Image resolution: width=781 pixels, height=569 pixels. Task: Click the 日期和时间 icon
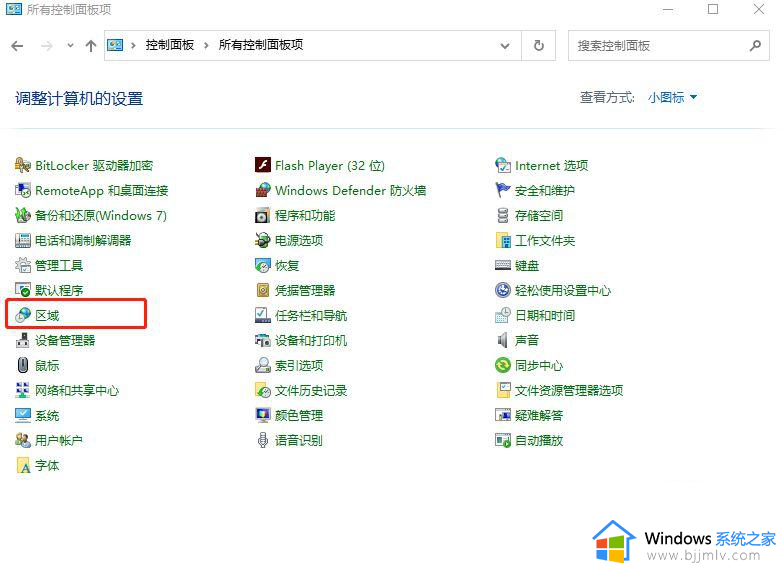click(x=503, y=315)
